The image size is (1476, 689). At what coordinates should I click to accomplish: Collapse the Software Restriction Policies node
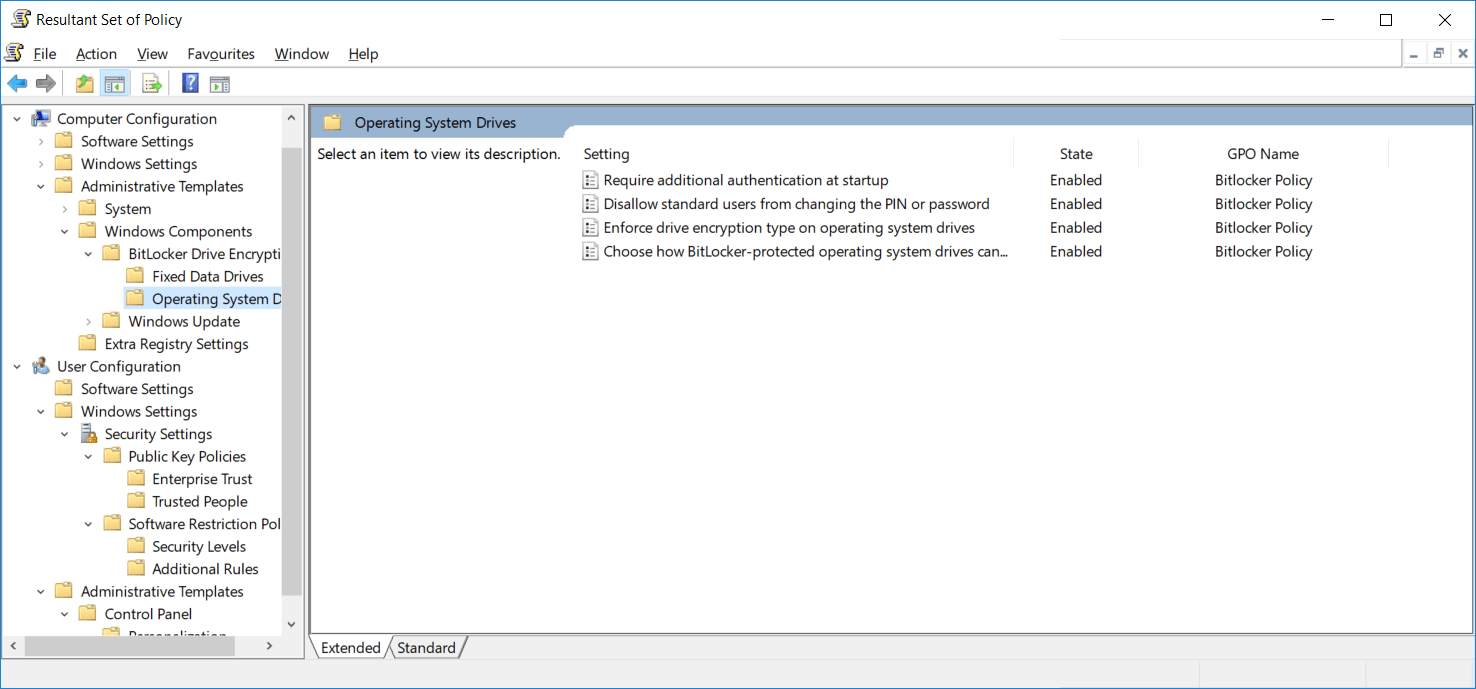point(88,523)
